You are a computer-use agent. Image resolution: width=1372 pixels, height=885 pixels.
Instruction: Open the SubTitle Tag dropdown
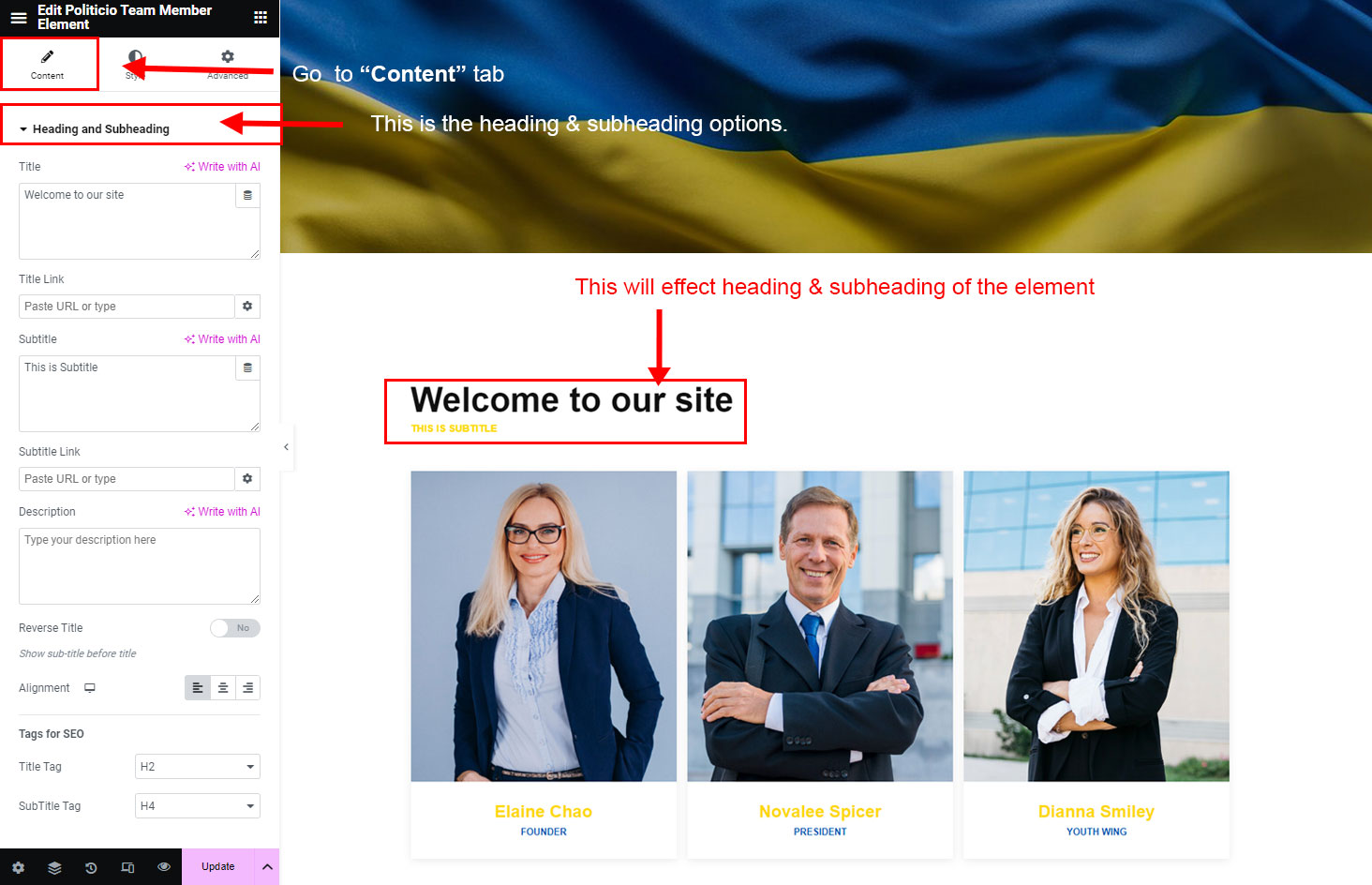[x=198, y=806]
